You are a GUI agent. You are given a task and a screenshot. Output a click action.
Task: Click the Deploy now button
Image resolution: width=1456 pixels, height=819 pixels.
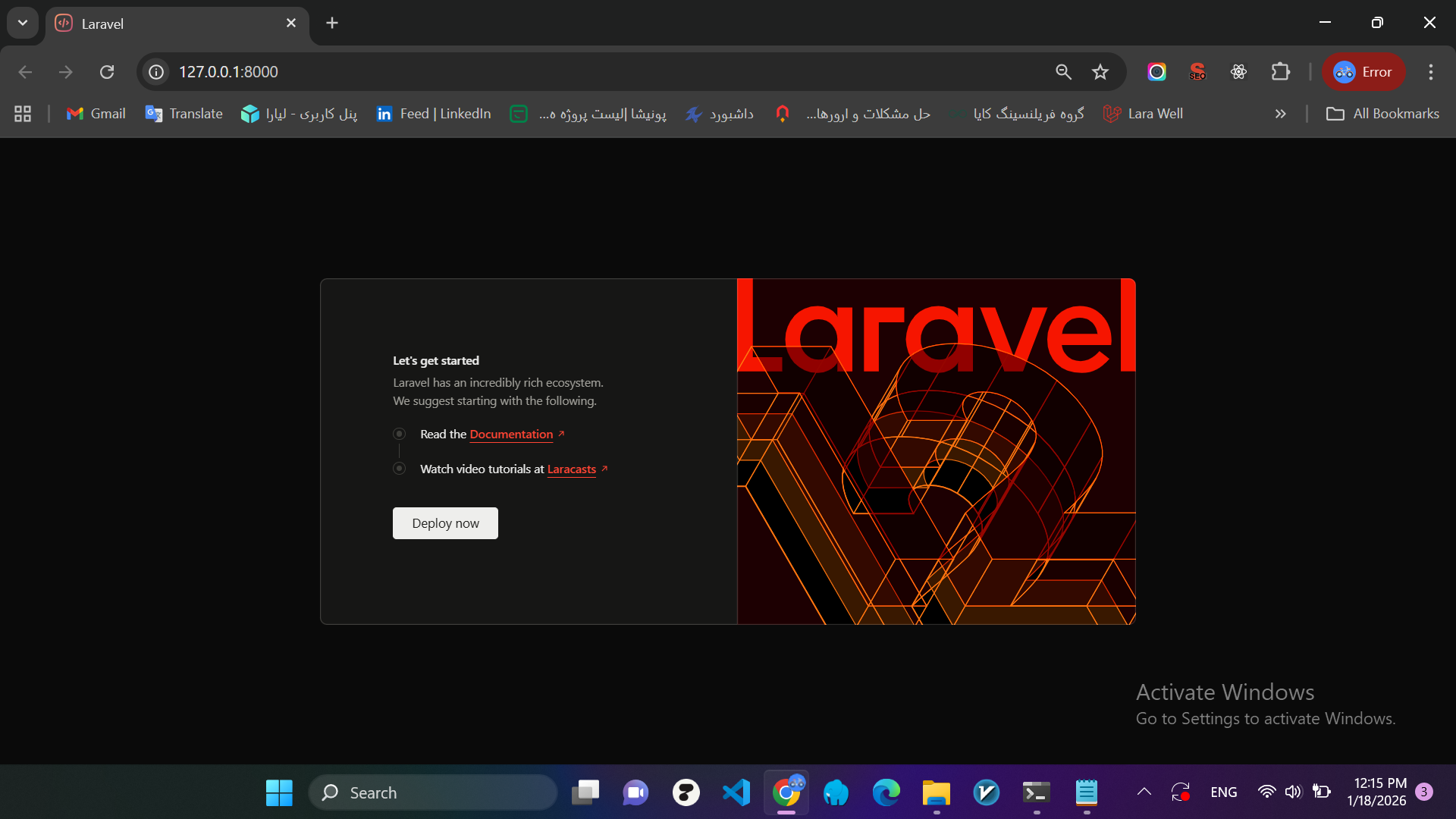coord(444,523)
